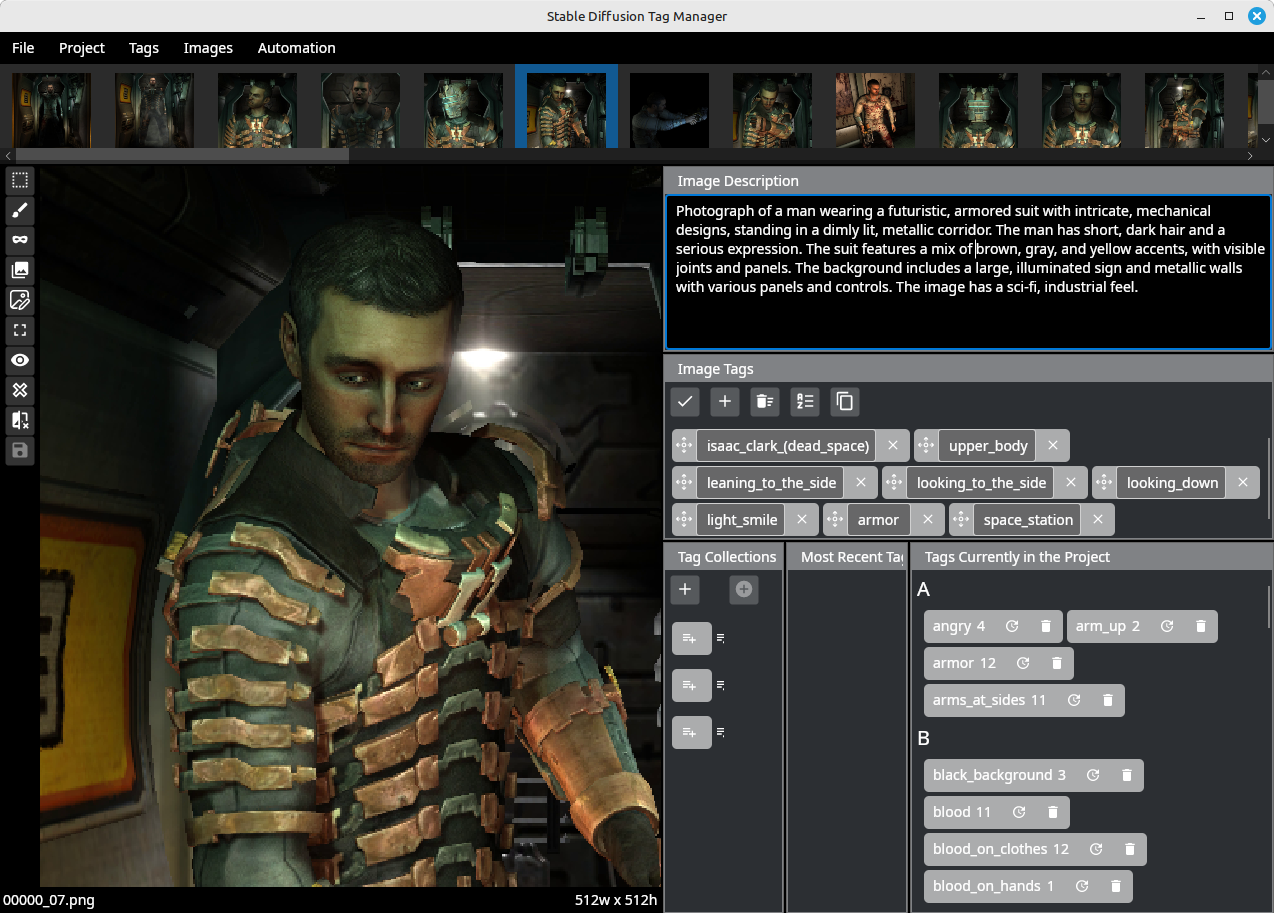Image resolution: width=1274 pixels, height=913 pixels.
Task: Open the File menu
Action: point(23,48)
